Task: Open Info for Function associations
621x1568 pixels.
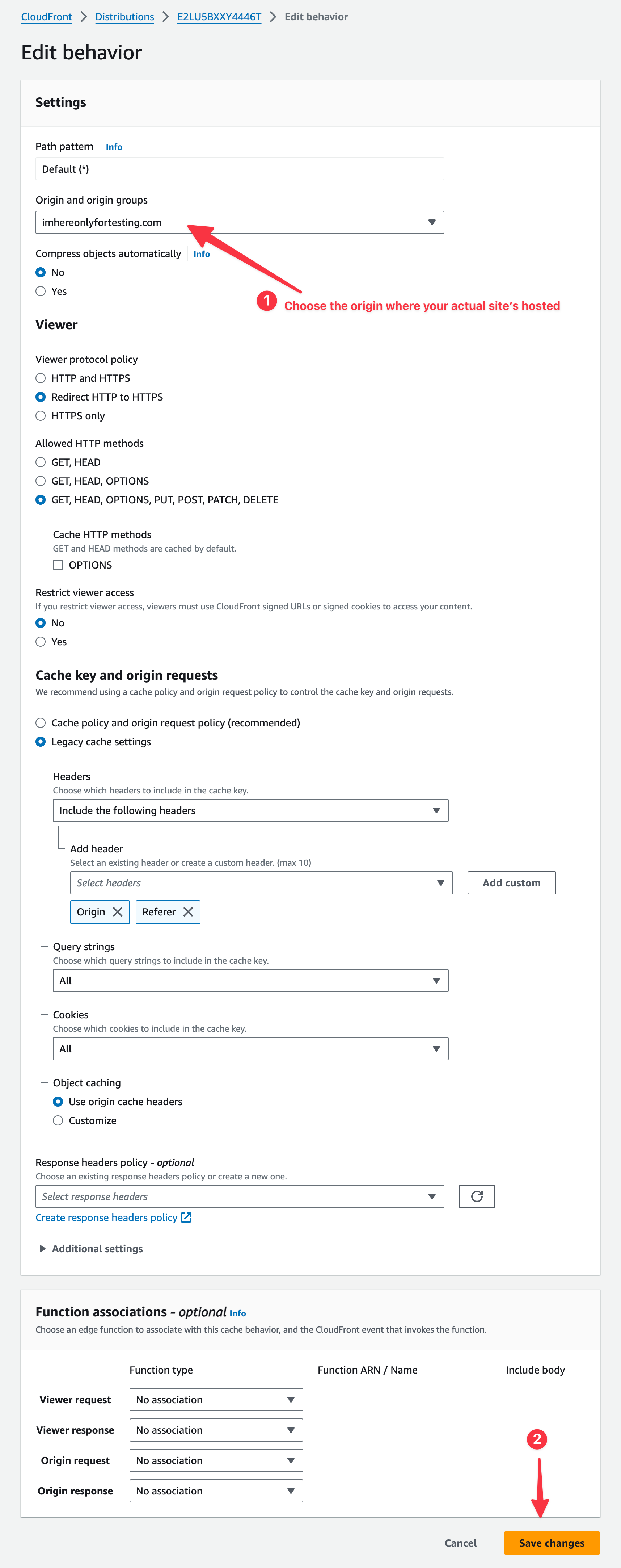Action: tap(238, 1313)
